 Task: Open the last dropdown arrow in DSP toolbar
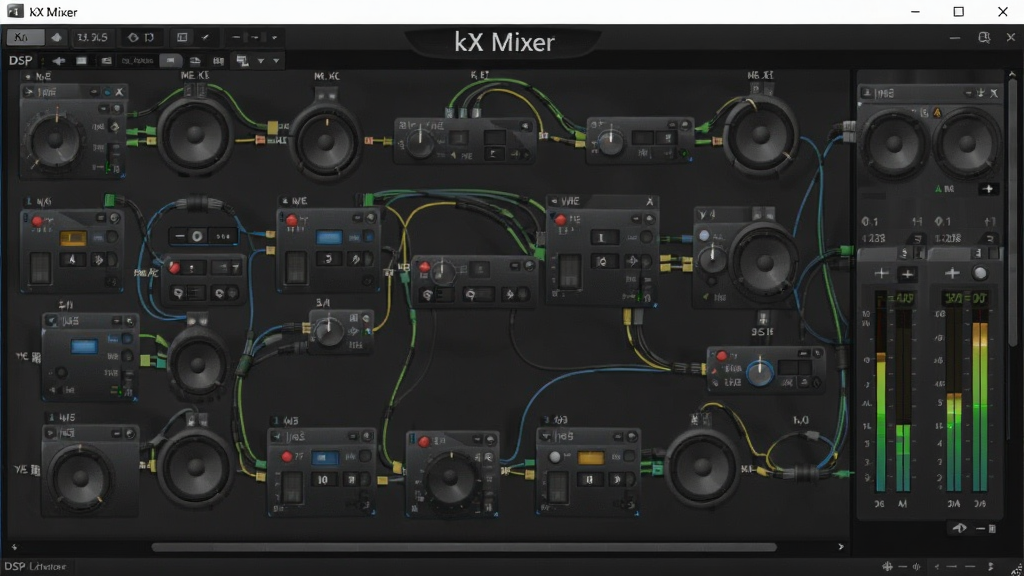click(x=276, y=61)
